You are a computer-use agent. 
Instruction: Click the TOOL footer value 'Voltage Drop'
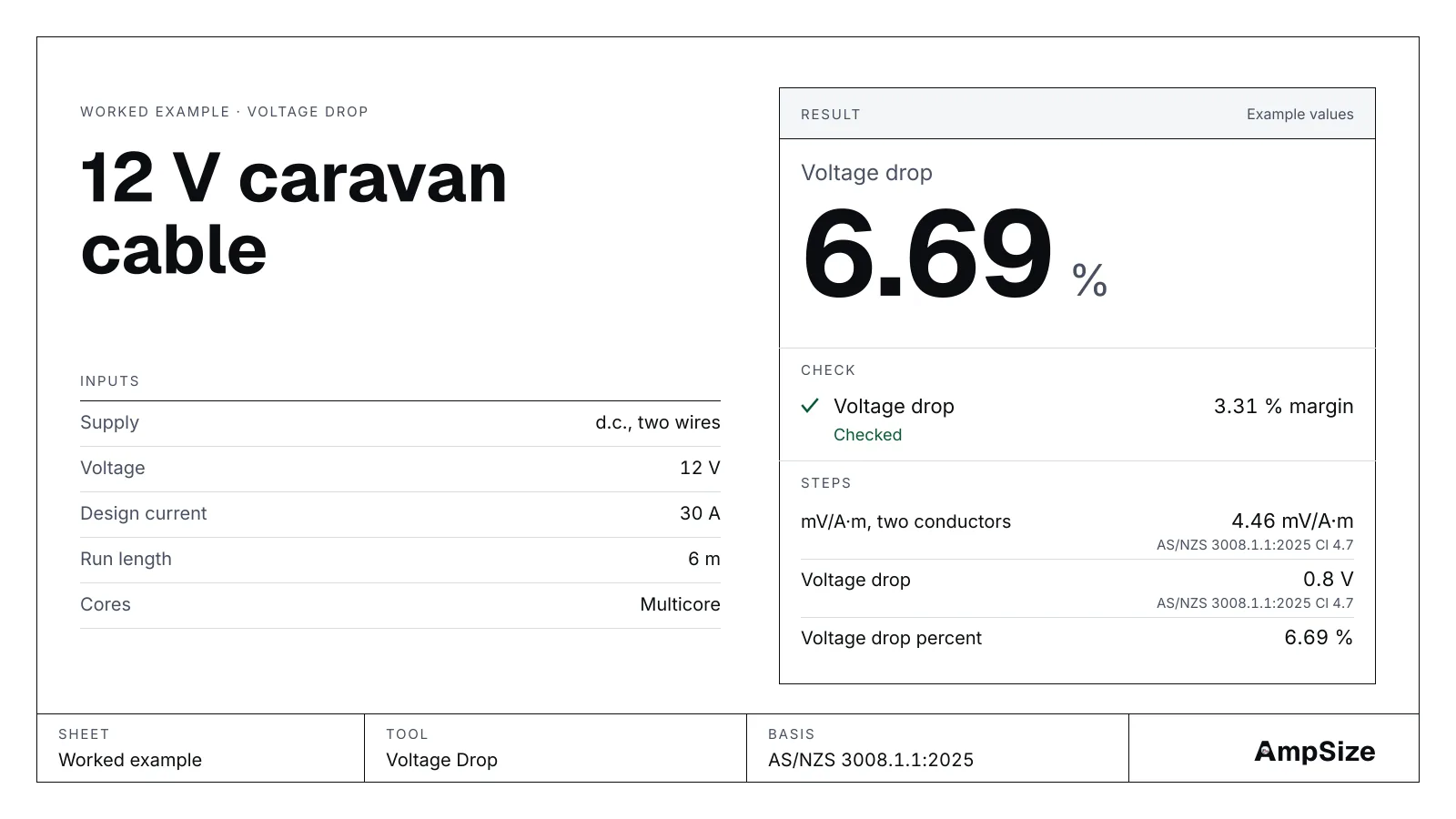[441, 760]
